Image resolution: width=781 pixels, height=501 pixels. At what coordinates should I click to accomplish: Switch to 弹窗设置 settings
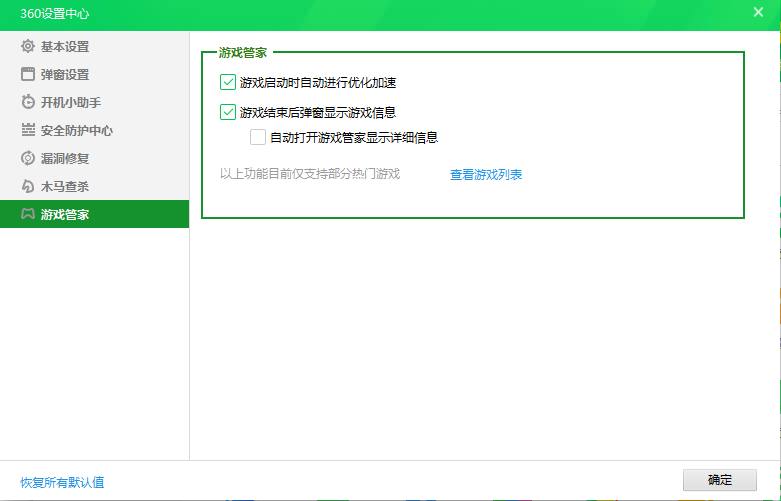tap(95, 74)
